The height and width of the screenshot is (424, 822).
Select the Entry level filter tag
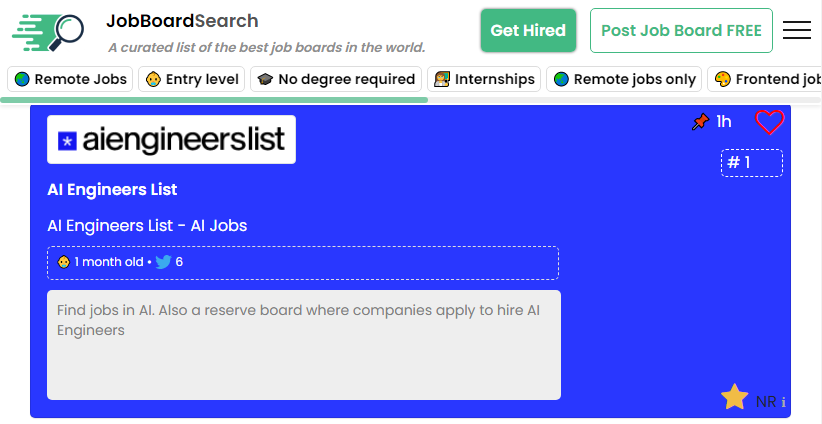pos(192,79)
